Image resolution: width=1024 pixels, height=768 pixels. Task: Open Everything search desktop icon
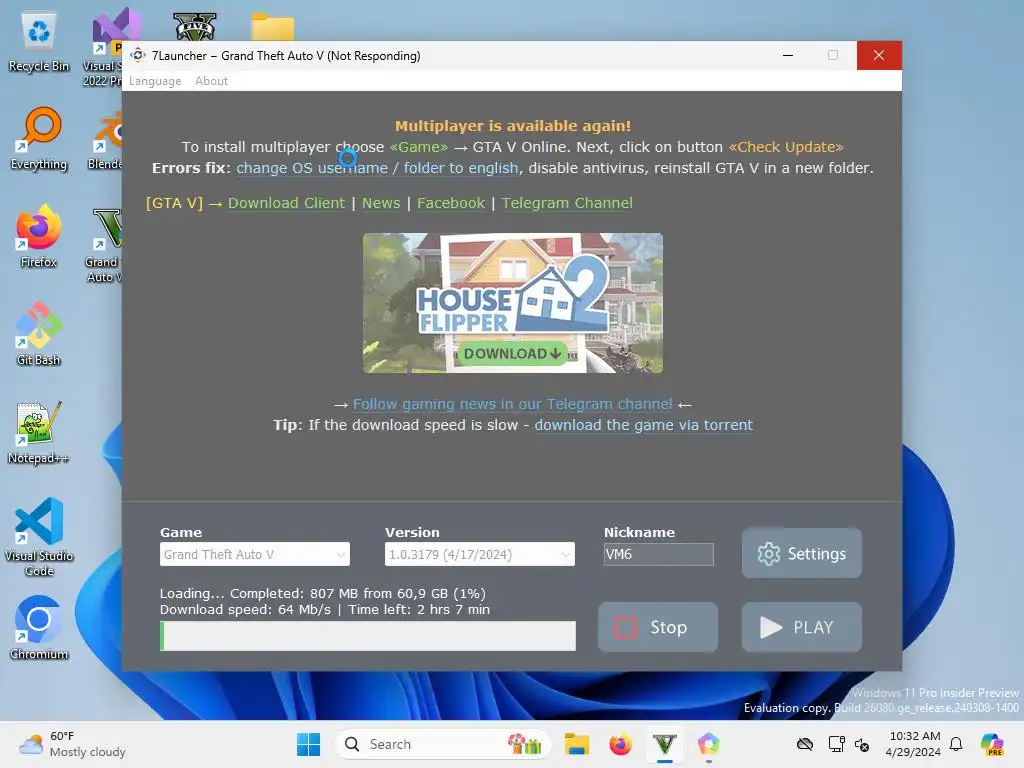tap(39, 139)
